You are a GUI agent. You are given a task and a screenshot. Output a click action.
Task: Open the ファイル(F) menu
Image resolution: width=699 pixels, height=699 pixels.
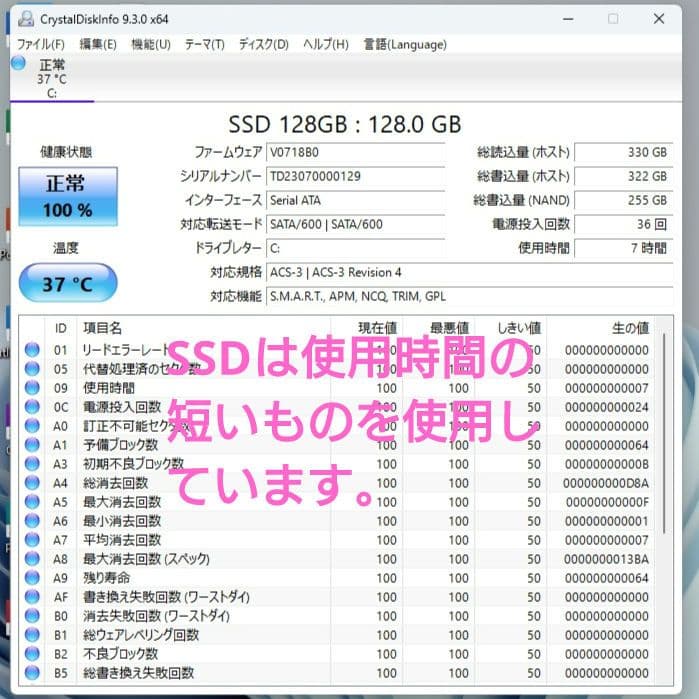[x=41, y=44]
